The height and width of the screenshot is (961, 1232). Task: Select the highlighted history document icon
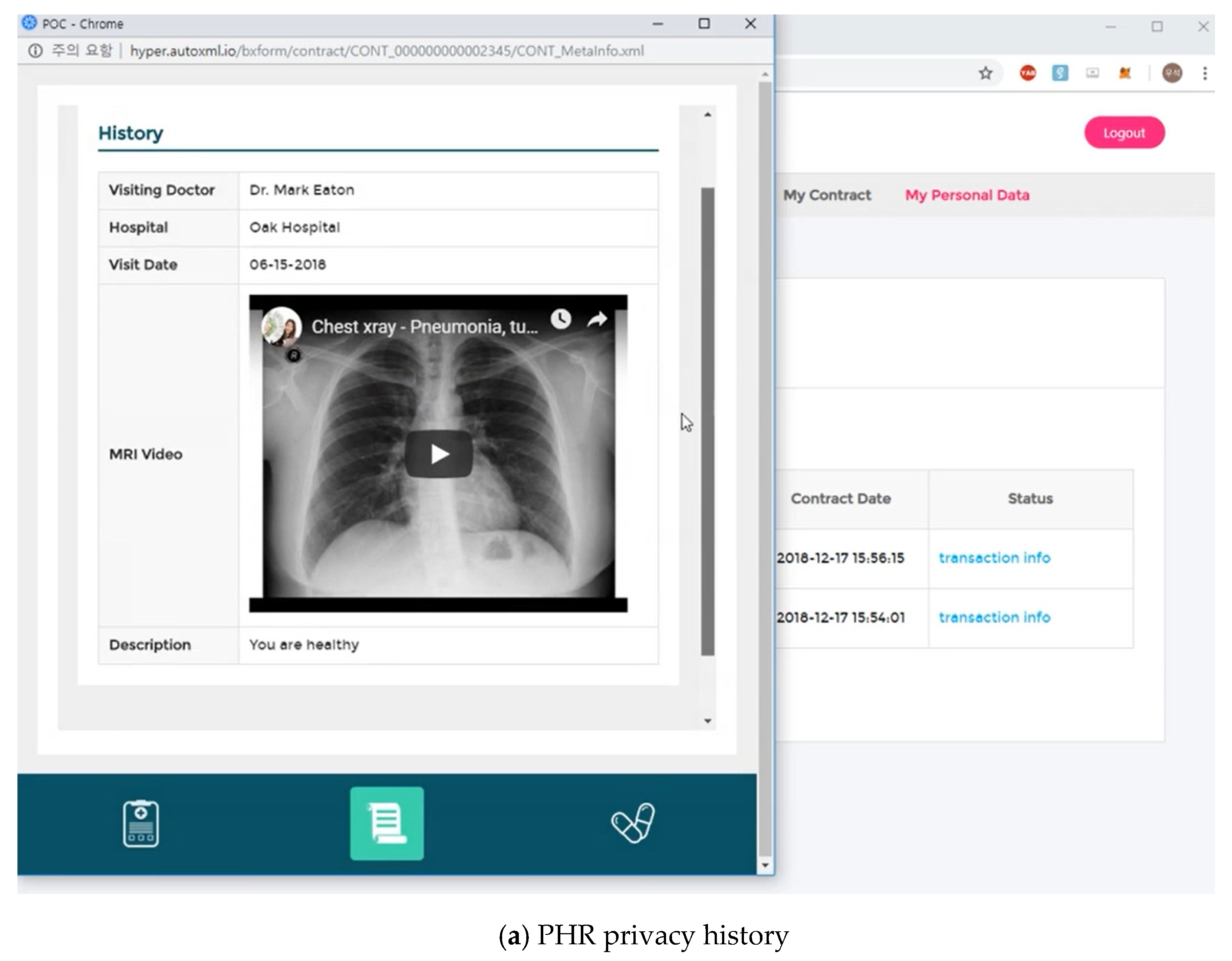click(x=386, y=823)
